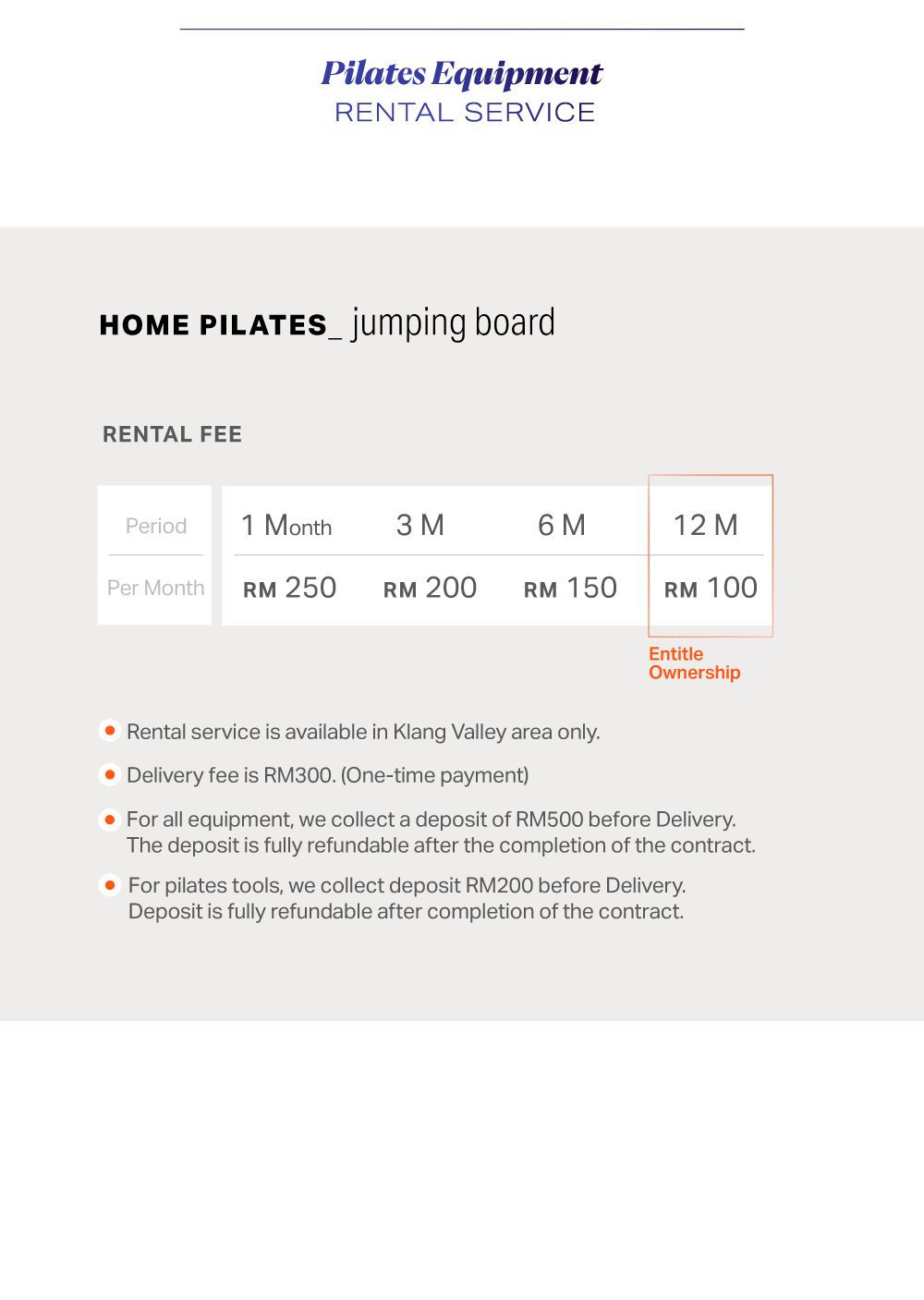Click the RM 100 monthly price
The width and height of the screenshot is (924, 1300).
point(711,588)
